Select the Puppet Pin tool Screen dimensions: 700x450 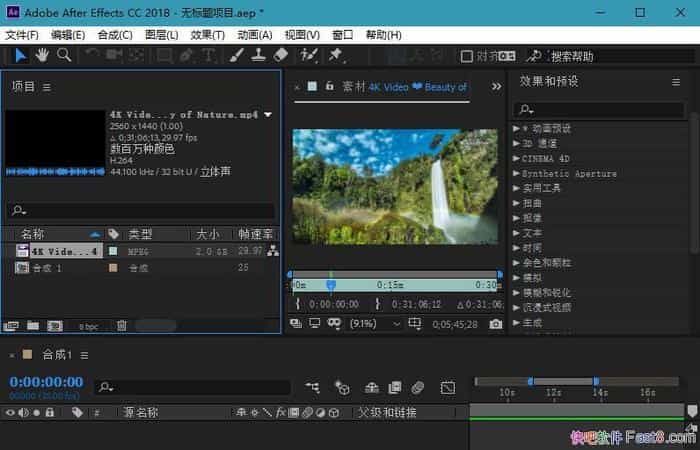click(336, 55)
